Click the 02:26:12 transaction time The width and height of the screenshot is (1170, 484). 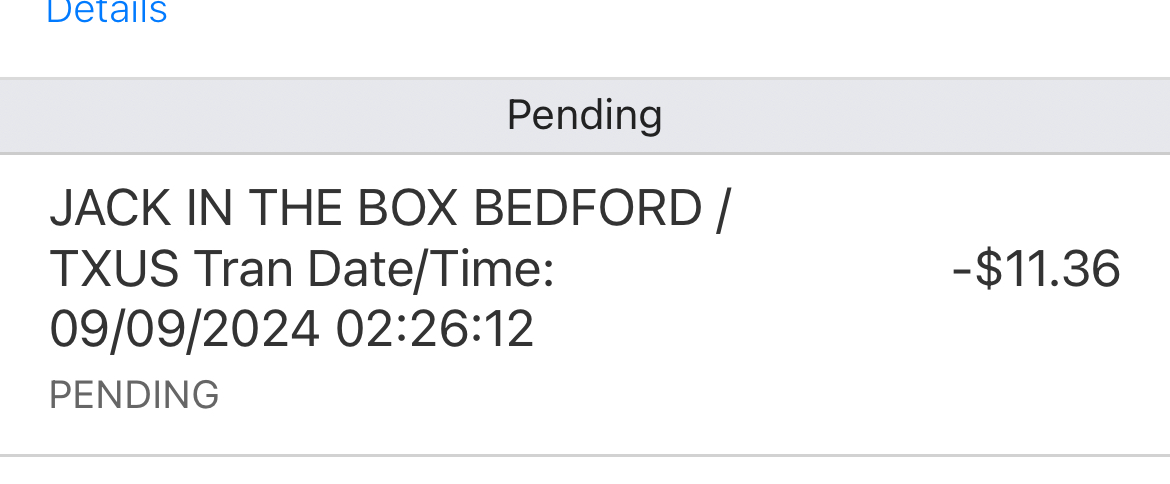click(x=435, y=329)
